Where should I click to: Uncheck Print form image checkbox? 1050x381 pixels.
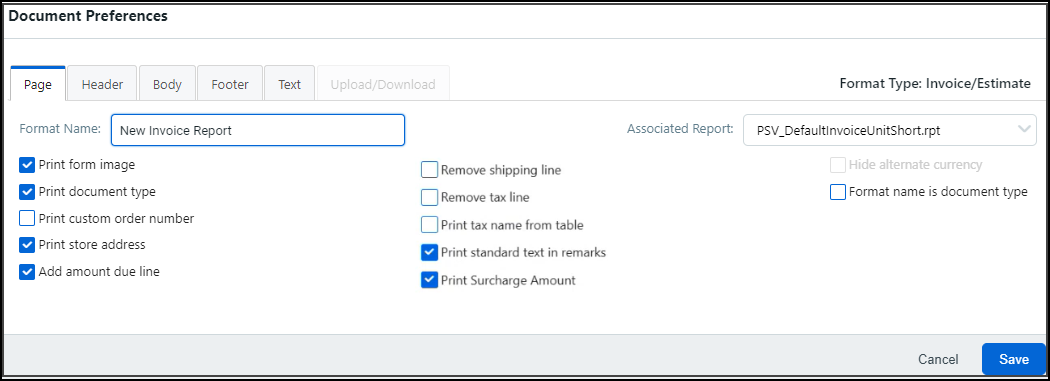[27, 165]
